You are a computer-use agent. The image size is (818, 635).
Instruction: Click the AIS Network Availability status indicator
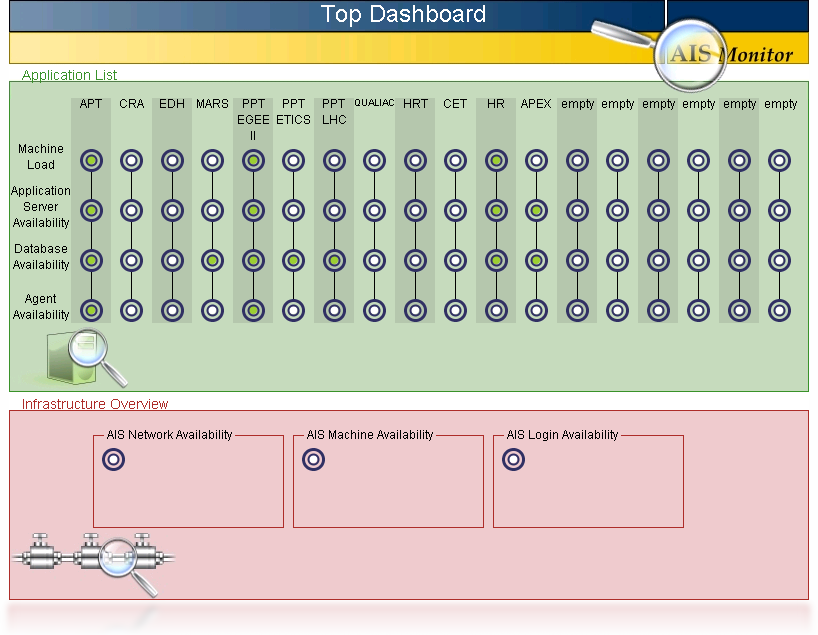coord(114,460)
